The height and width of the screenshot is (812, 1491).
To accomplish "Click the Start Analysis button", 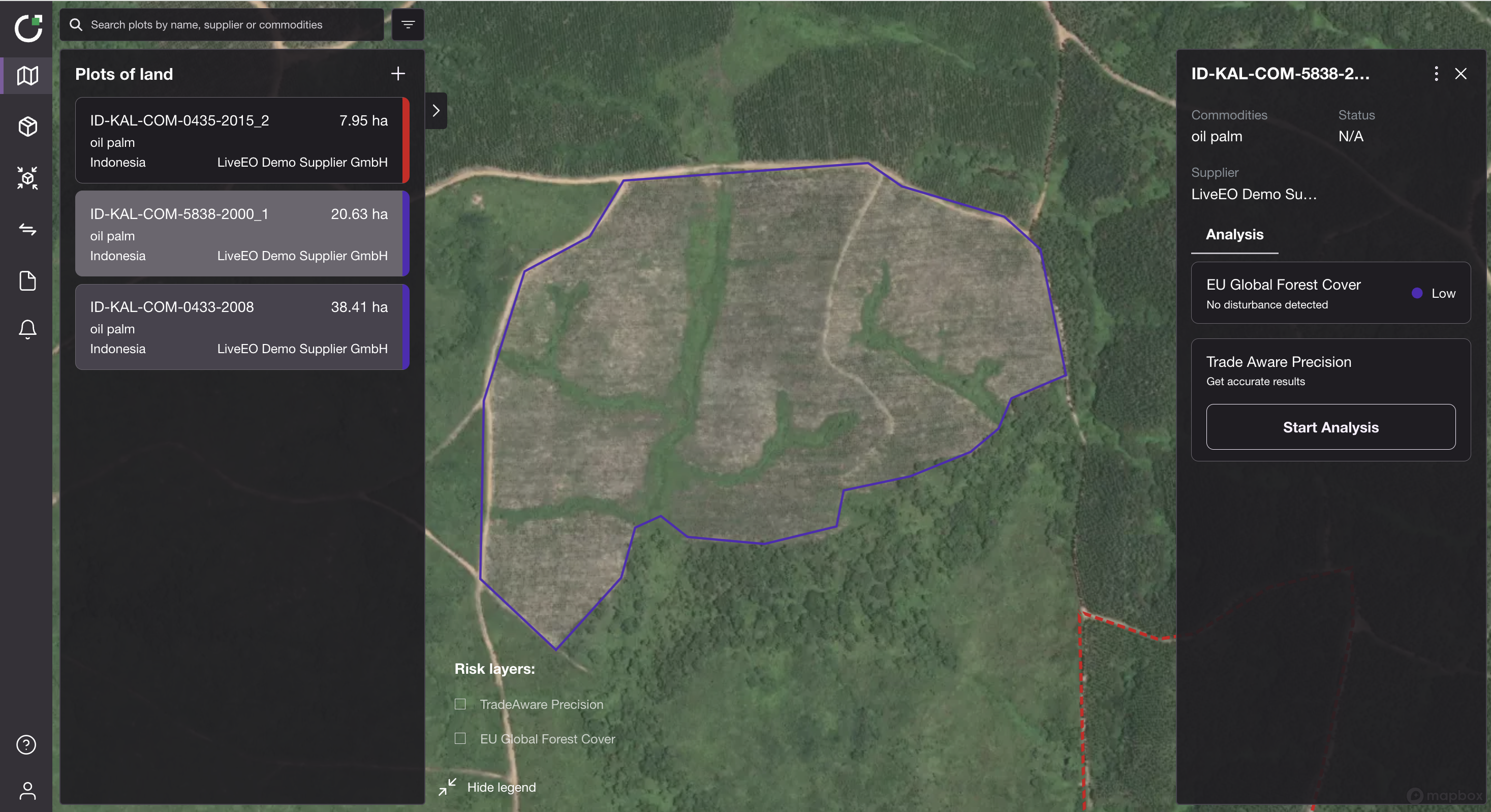I will click(x=1330, y=427).
